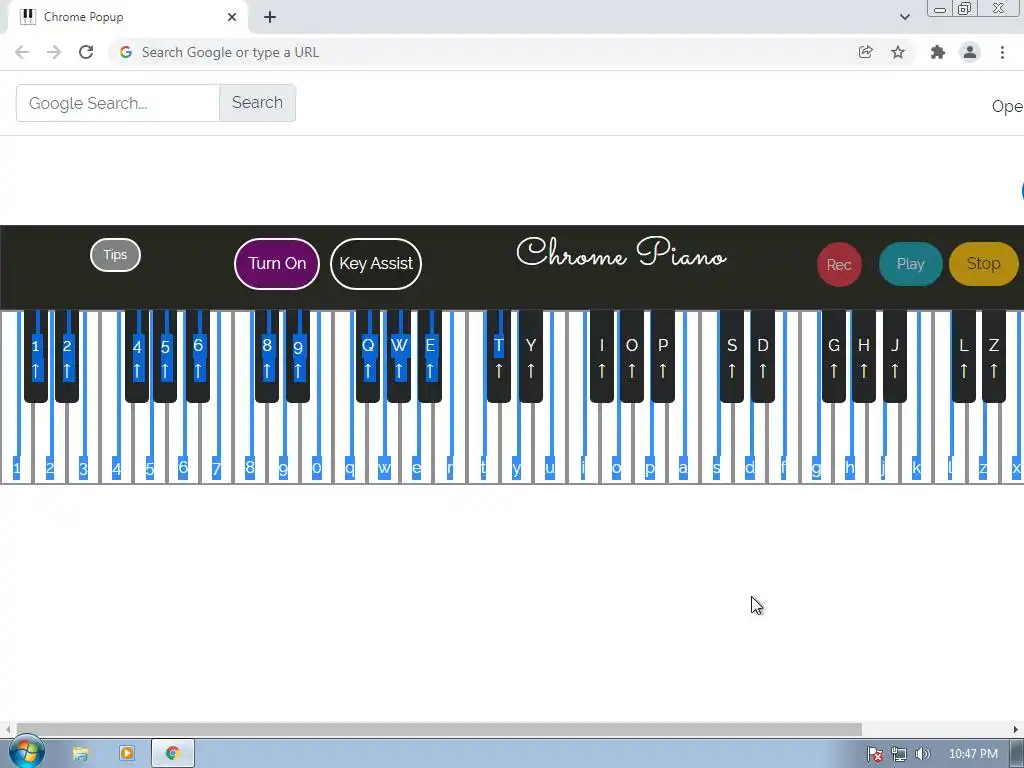Open the network tray icon
Screen dimensions: 1024x768
coord(899,754)
